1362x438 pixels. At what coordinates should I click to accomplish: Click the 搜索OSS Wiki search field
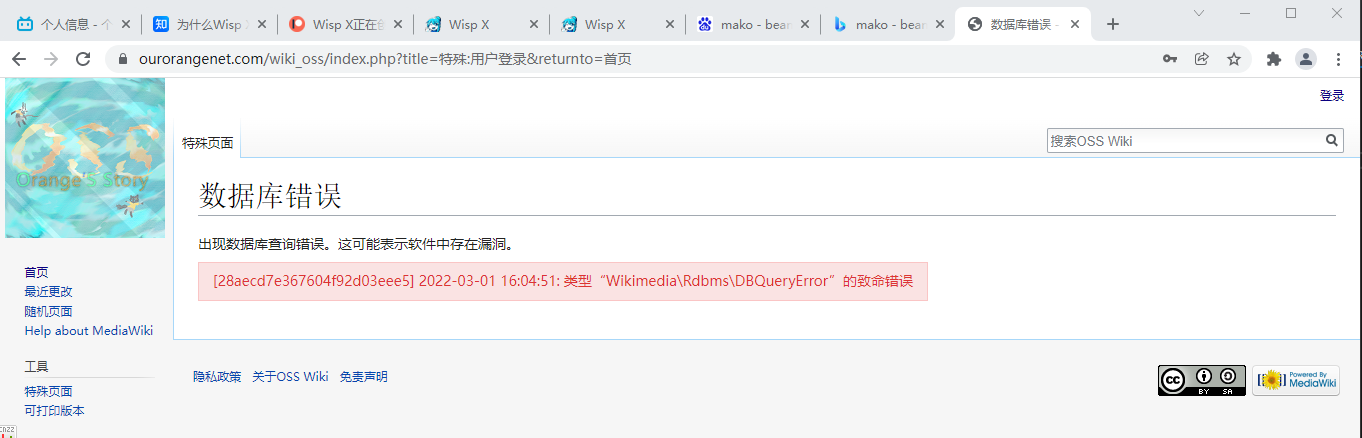(1184, 141)
